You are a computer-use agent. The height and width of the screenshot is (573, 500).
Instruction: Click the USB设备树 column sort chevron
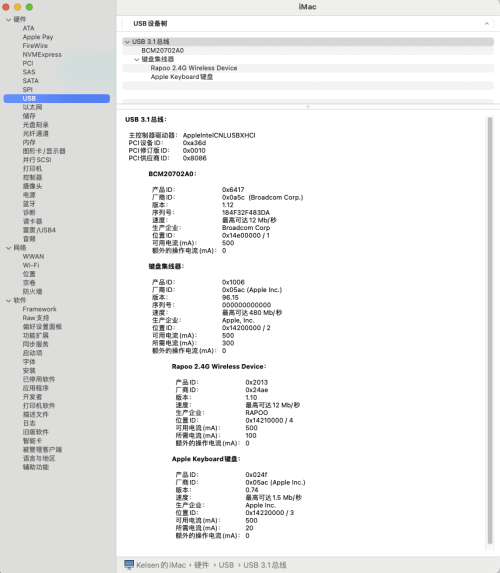pyautogui.click(x=486, y=24)
